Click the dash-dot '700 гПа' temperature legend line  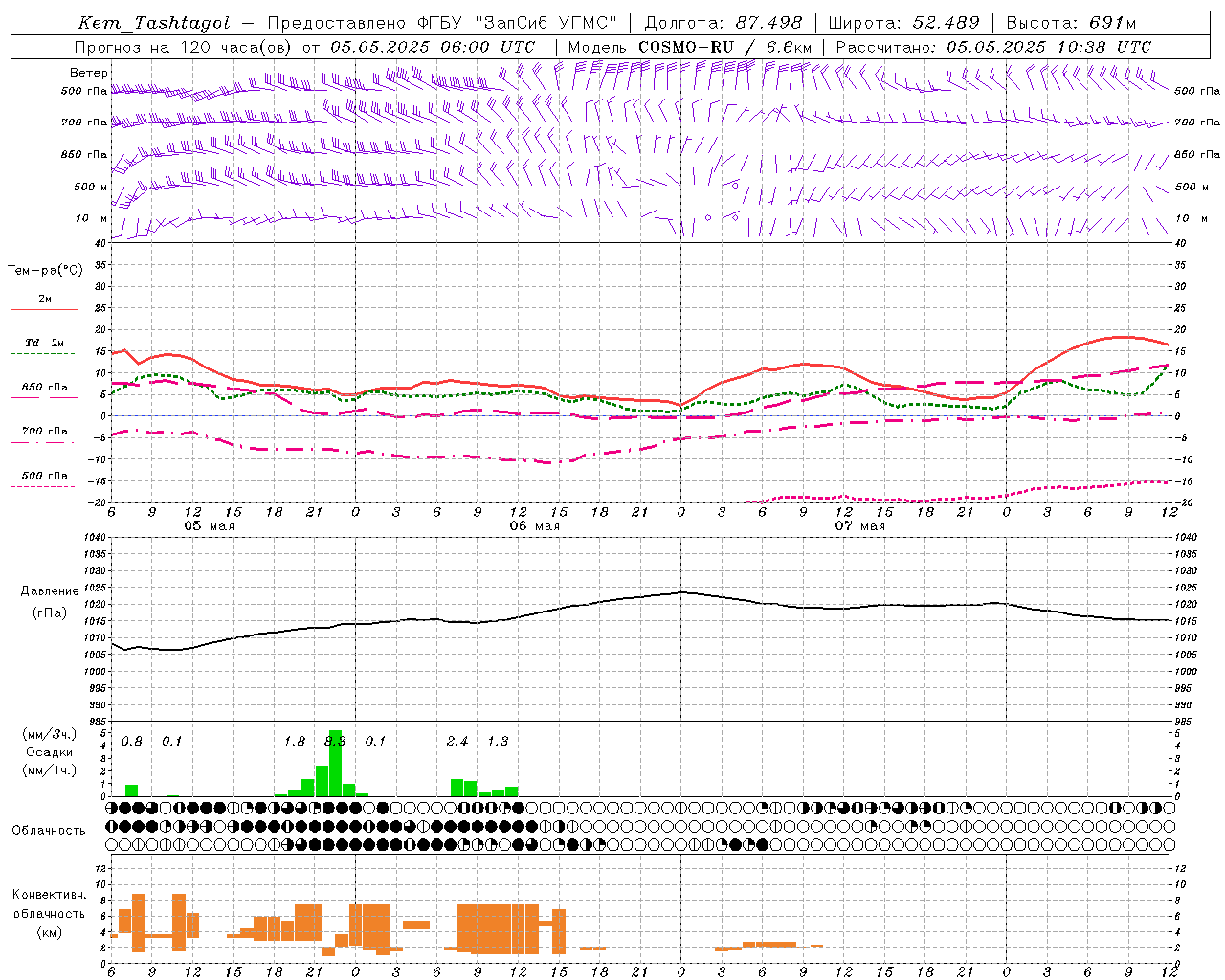click(x=44, y=443)
